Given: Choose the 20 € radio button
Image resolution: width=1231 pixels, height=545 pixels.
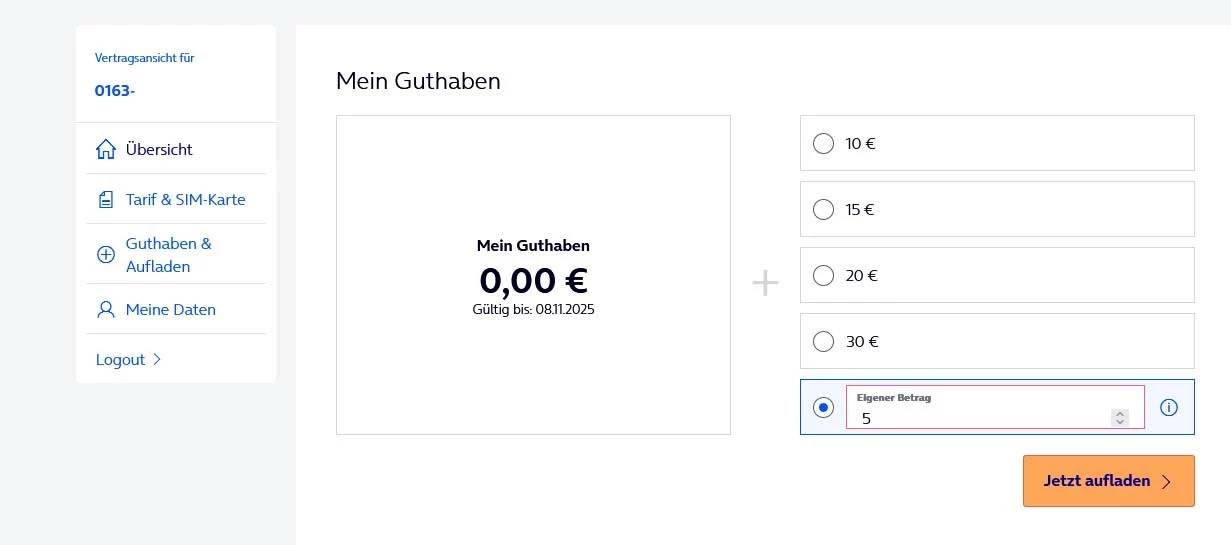Looking at the screenshot, I should [823, 276].
